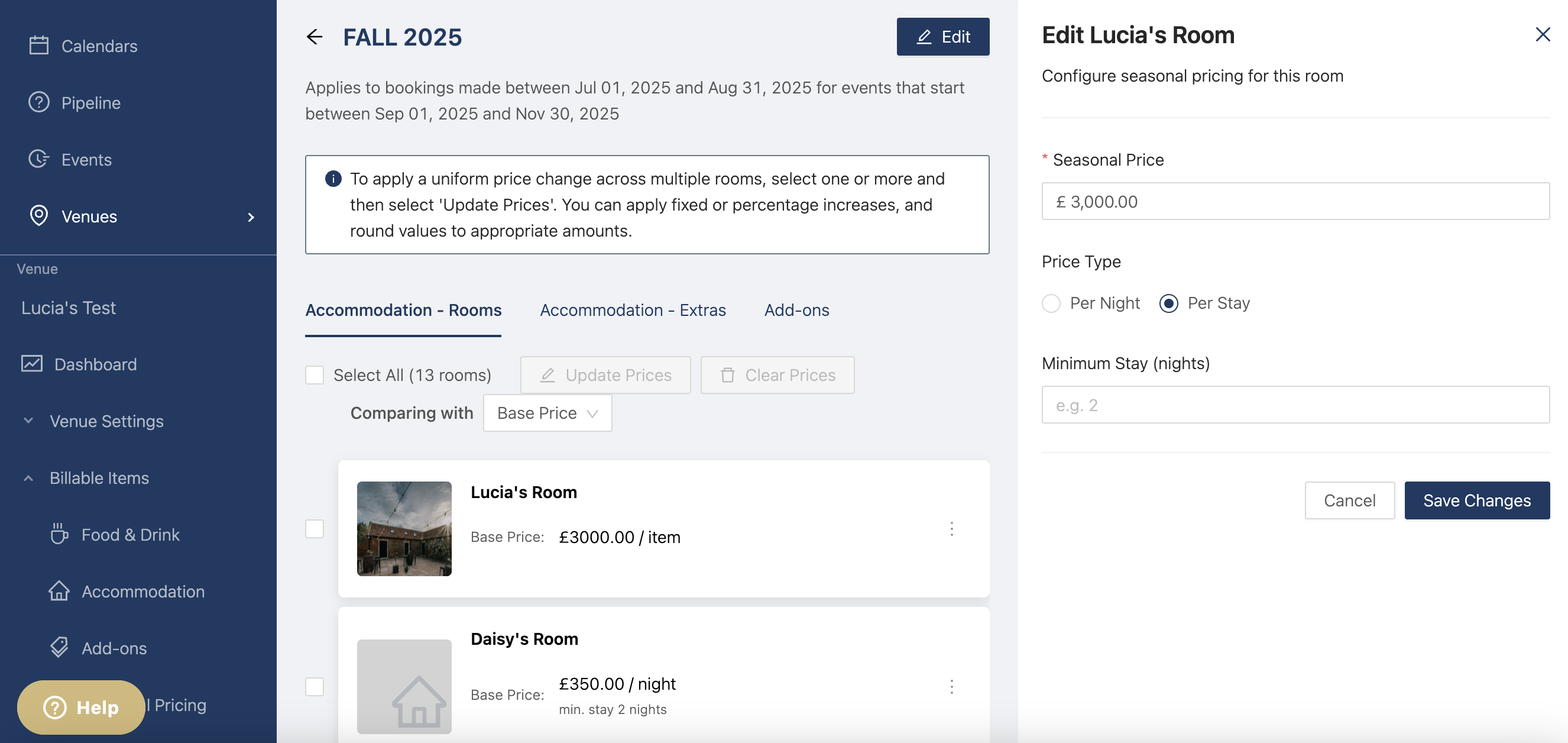Close the Edit Lucia's Room panel
The height and width of the screenshot is (743, 1568).
[x=1543, y=34]
